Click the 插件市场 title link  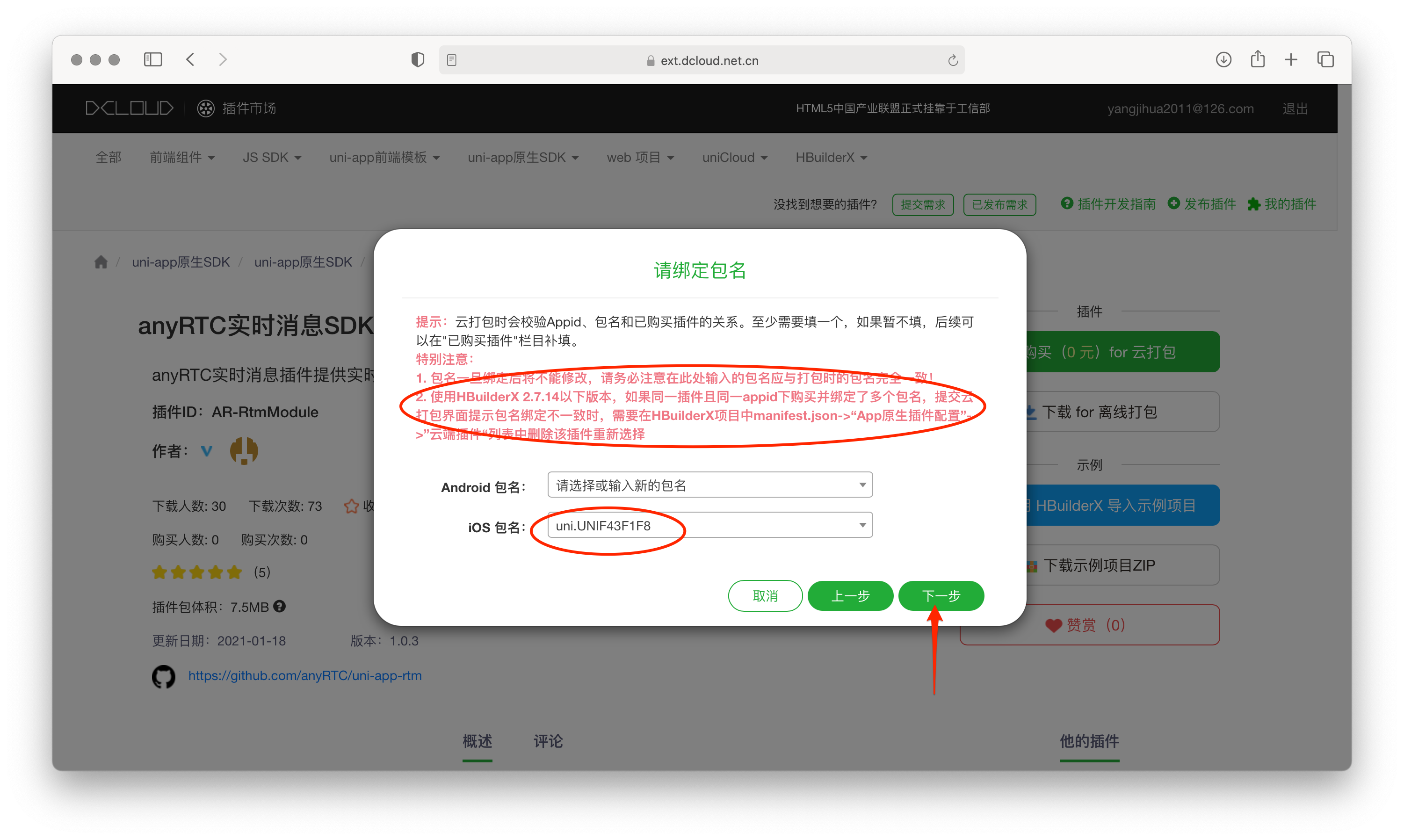point(249,108)
